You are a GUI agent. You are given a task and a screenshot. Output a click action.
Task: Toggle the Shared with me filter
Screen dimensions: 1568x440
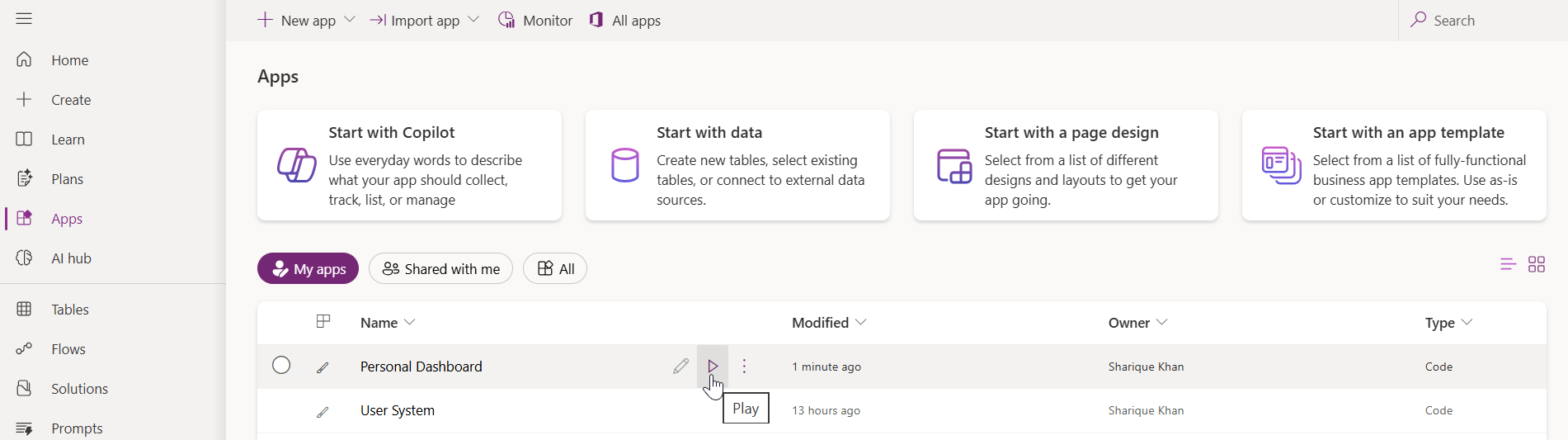[440, 268]
